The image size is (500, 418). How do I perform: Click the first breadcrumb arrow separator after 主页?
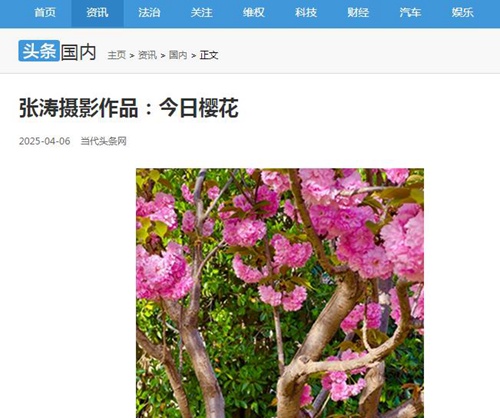[132, 56]
